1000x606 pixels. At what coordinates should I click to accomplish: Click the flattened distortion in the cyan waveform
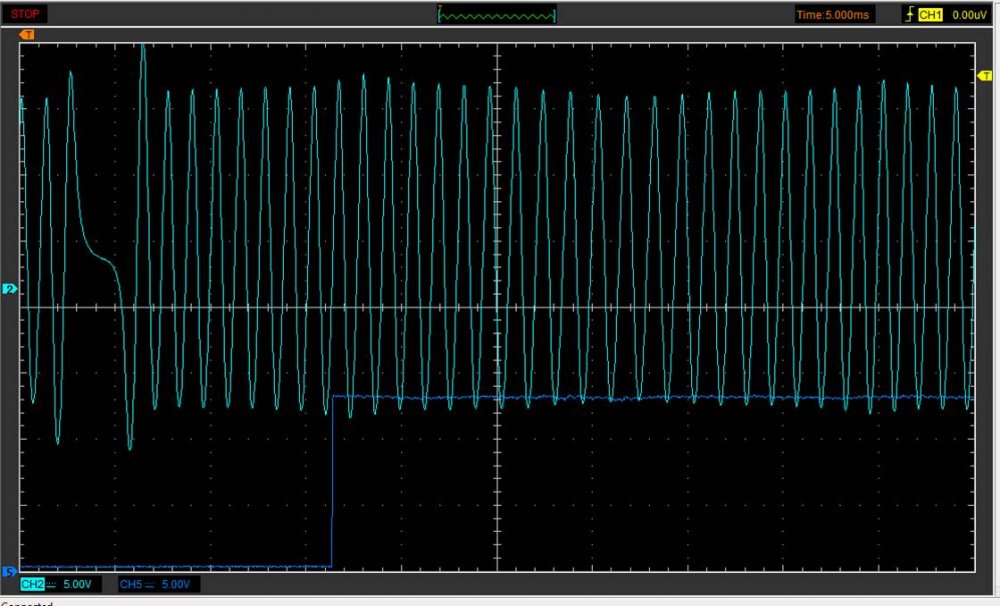tap(100, 256)
